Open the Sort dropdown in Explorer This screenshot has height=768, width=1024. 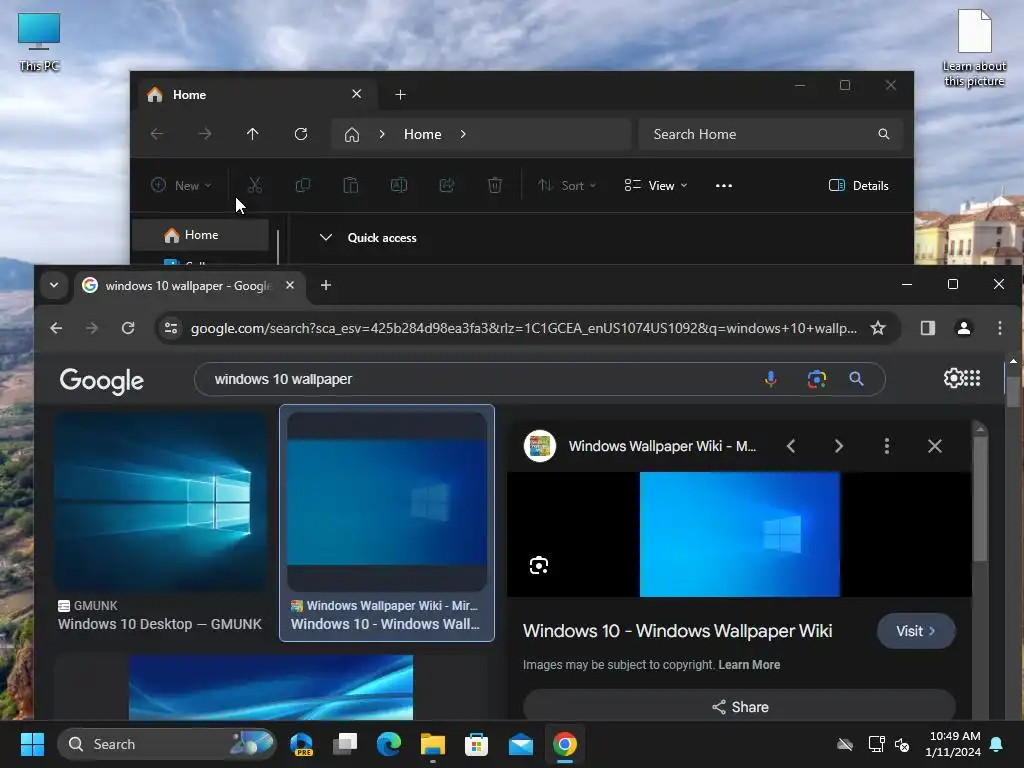pyautogui.click(x=567, y=185)
